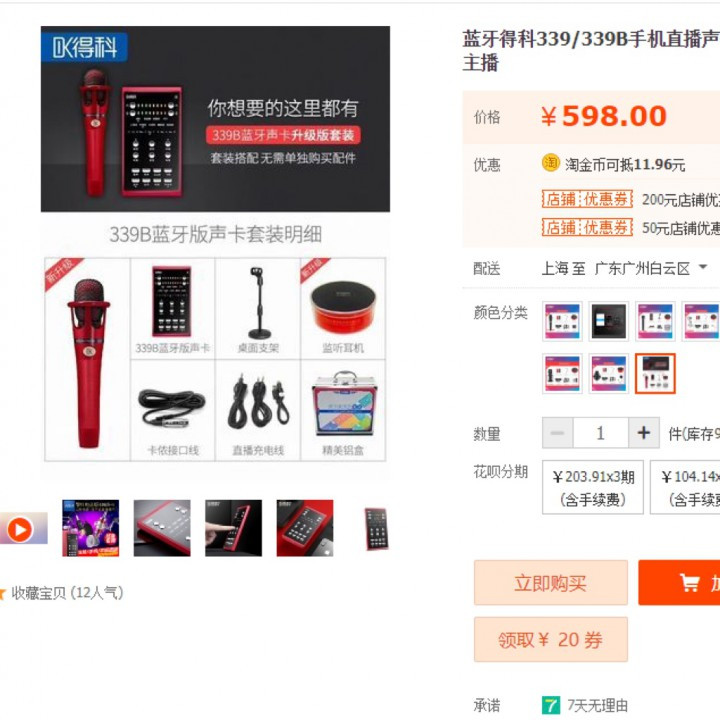
Task: Decrease quantity with the minus button
Action: click(x=557, y=433)
